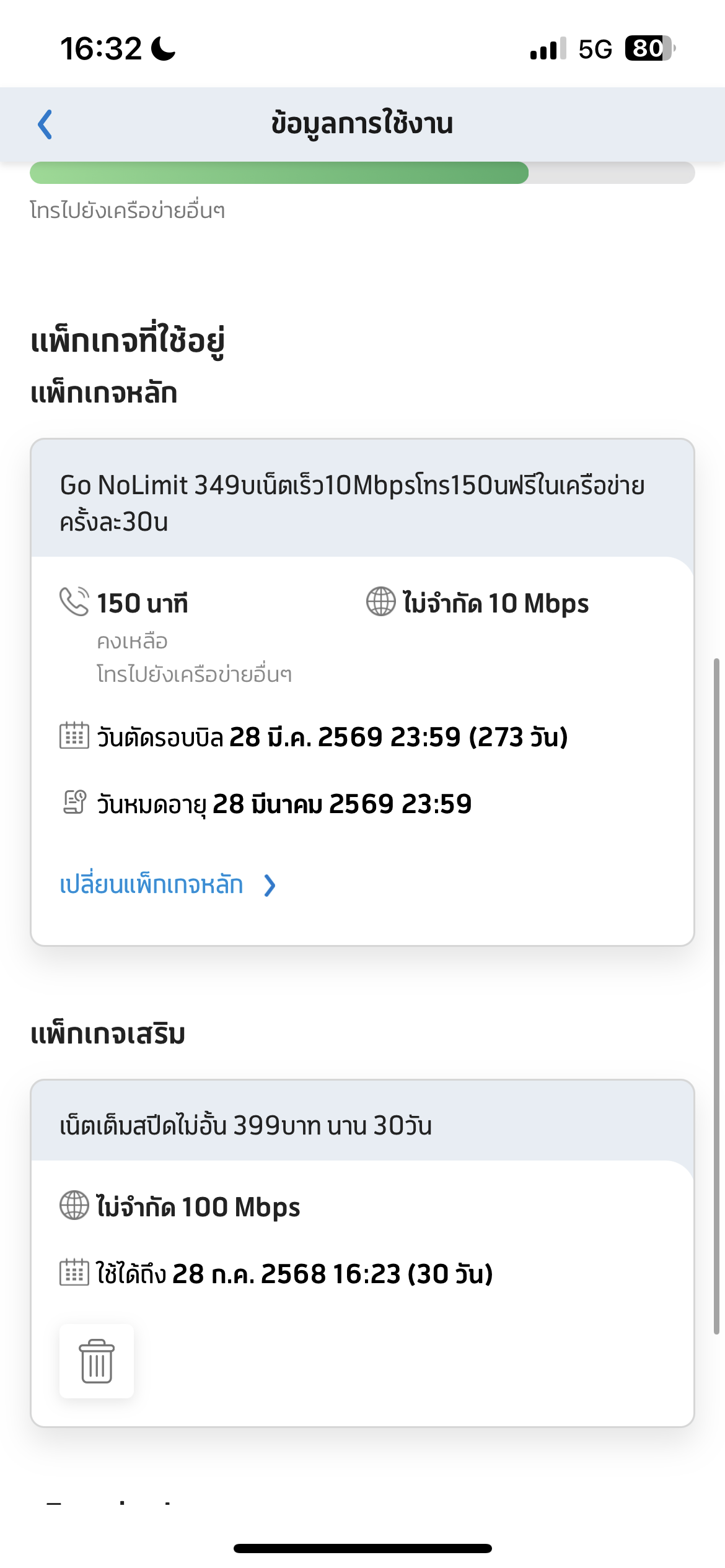Open the เปลี่ยนแพ็กเกจหลัก link
Viewport: 725px width, 1568px height.
tap(151, 884)
